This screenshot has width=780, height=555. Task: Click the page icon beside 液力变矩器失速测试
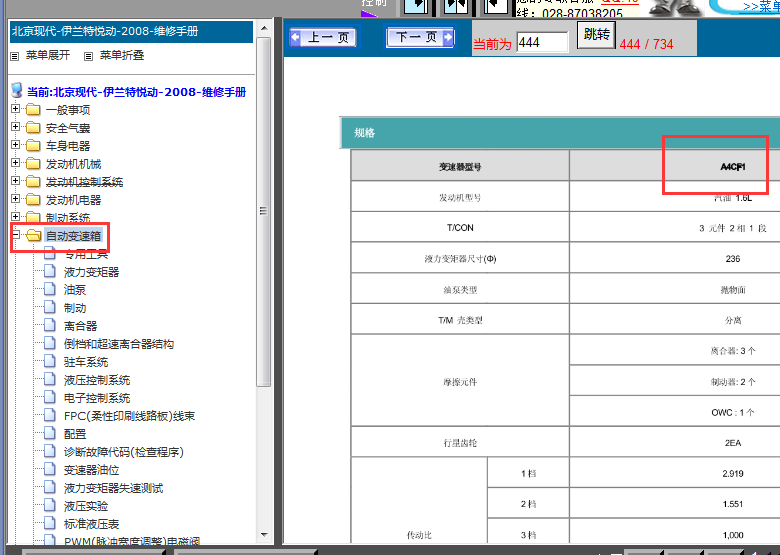coord(50,487)
